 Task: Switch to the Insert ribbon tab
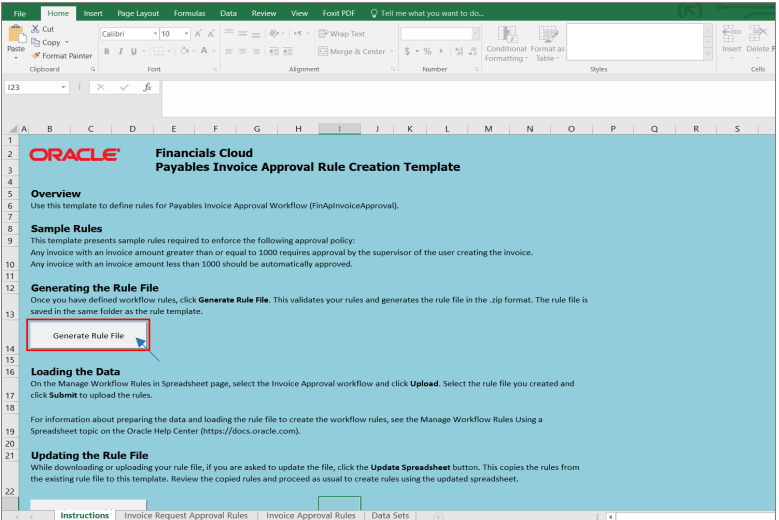[x=93, y=13]
